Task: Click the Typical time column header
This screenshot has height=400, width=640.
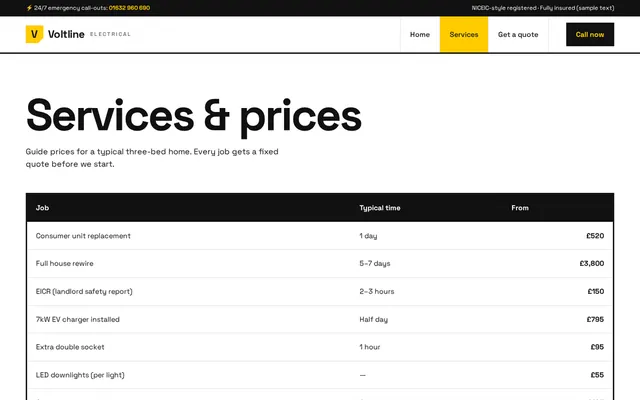Action: [380, 208]
